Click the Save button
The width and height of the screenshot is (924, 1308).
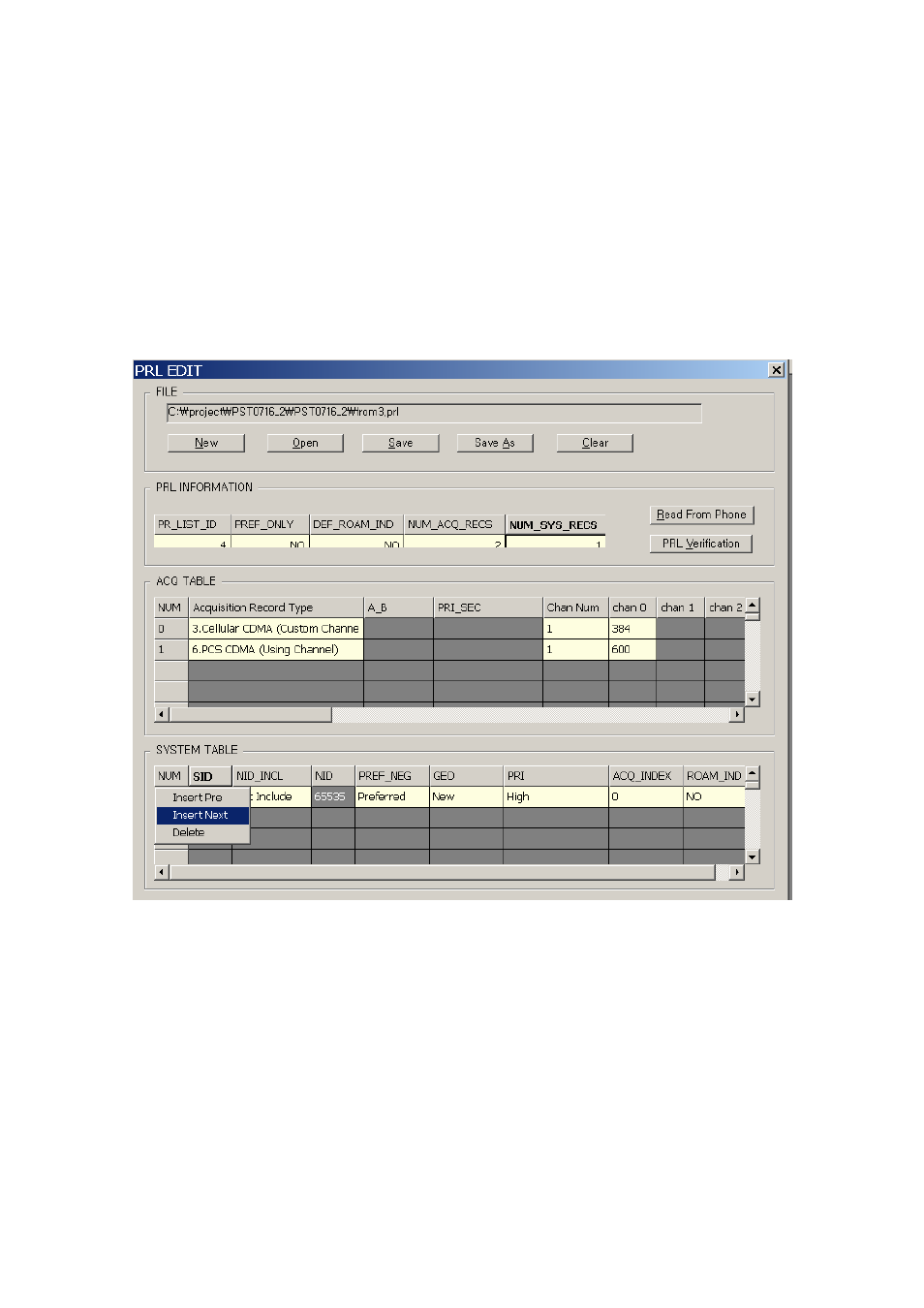click(x=400, y=443)
